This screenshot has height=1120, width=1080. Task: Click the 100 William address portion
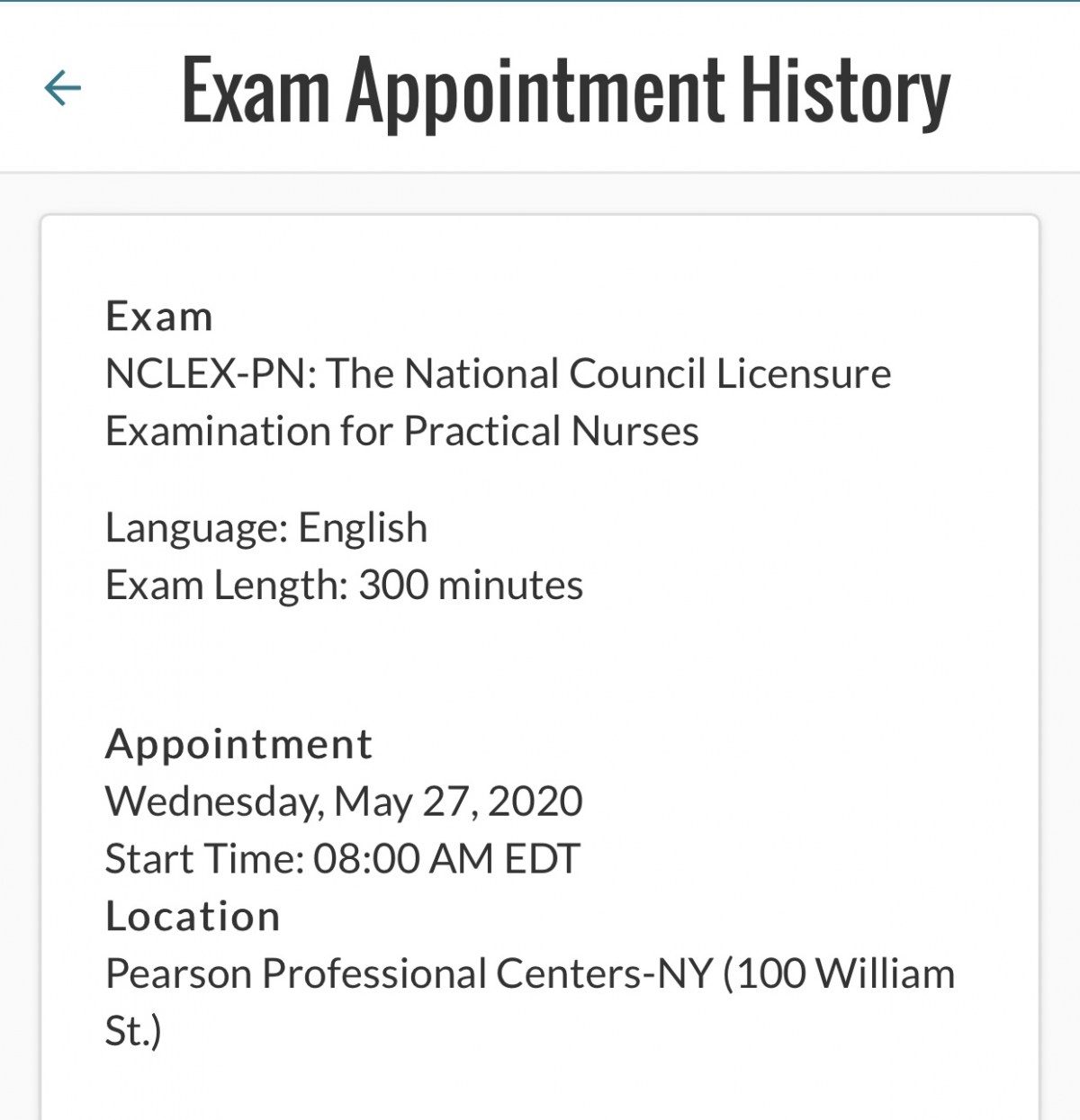pos(845,974)
